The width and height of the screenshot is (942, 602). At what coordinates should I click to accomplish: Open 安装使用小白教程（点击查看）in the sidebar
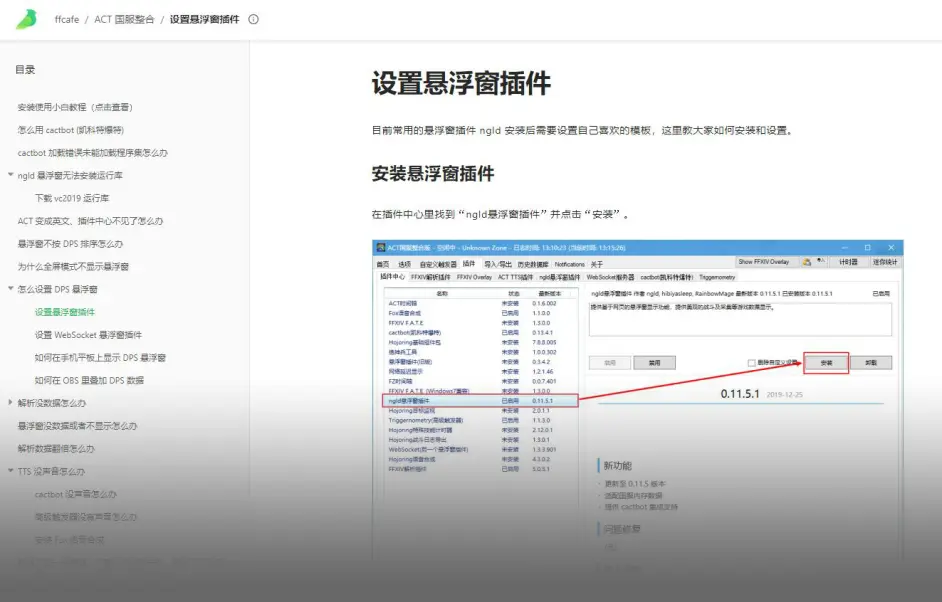[75, 107]
